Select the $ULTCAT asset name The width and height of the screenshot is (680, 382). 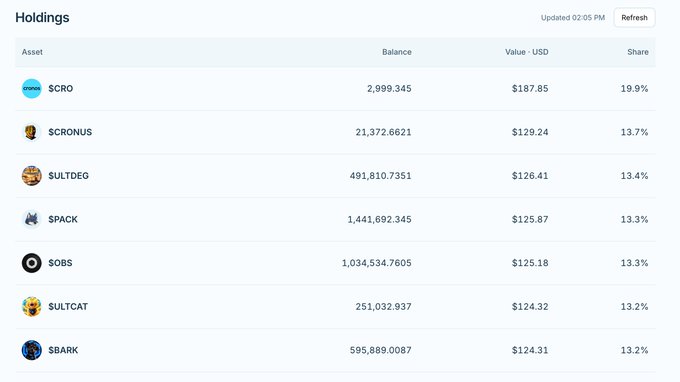[68, 307]
